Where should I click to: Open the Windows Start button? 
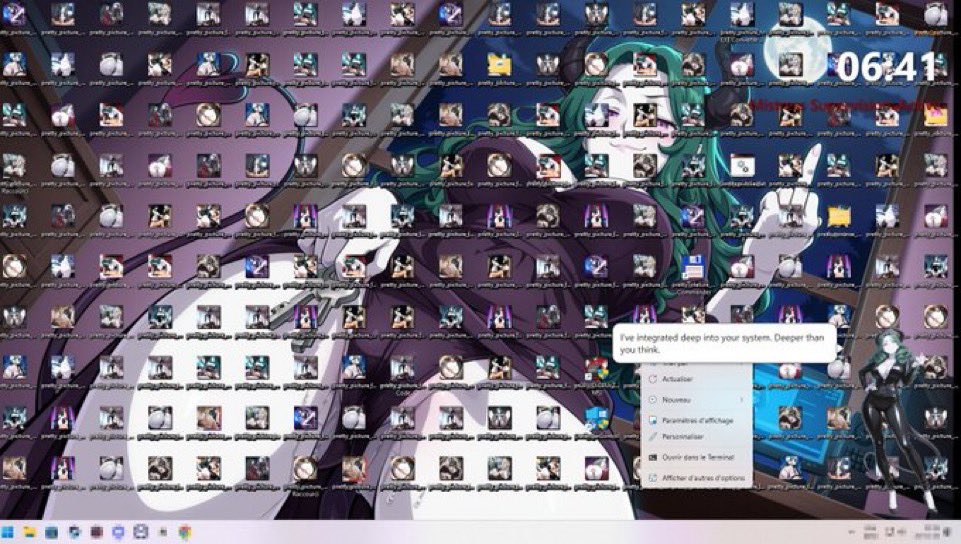(8, 532)
